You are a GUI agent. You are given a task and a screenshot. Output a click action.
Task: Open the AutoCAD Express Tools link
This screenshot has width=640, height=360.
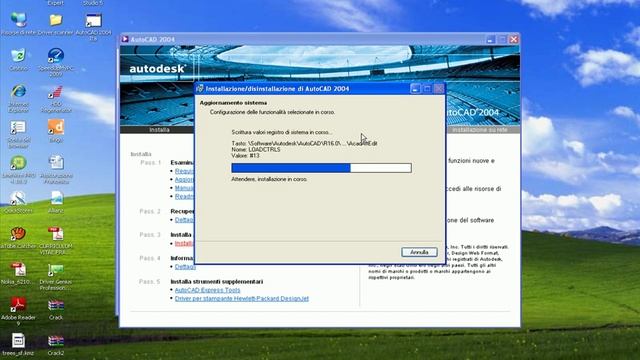(x=207, y=290)
